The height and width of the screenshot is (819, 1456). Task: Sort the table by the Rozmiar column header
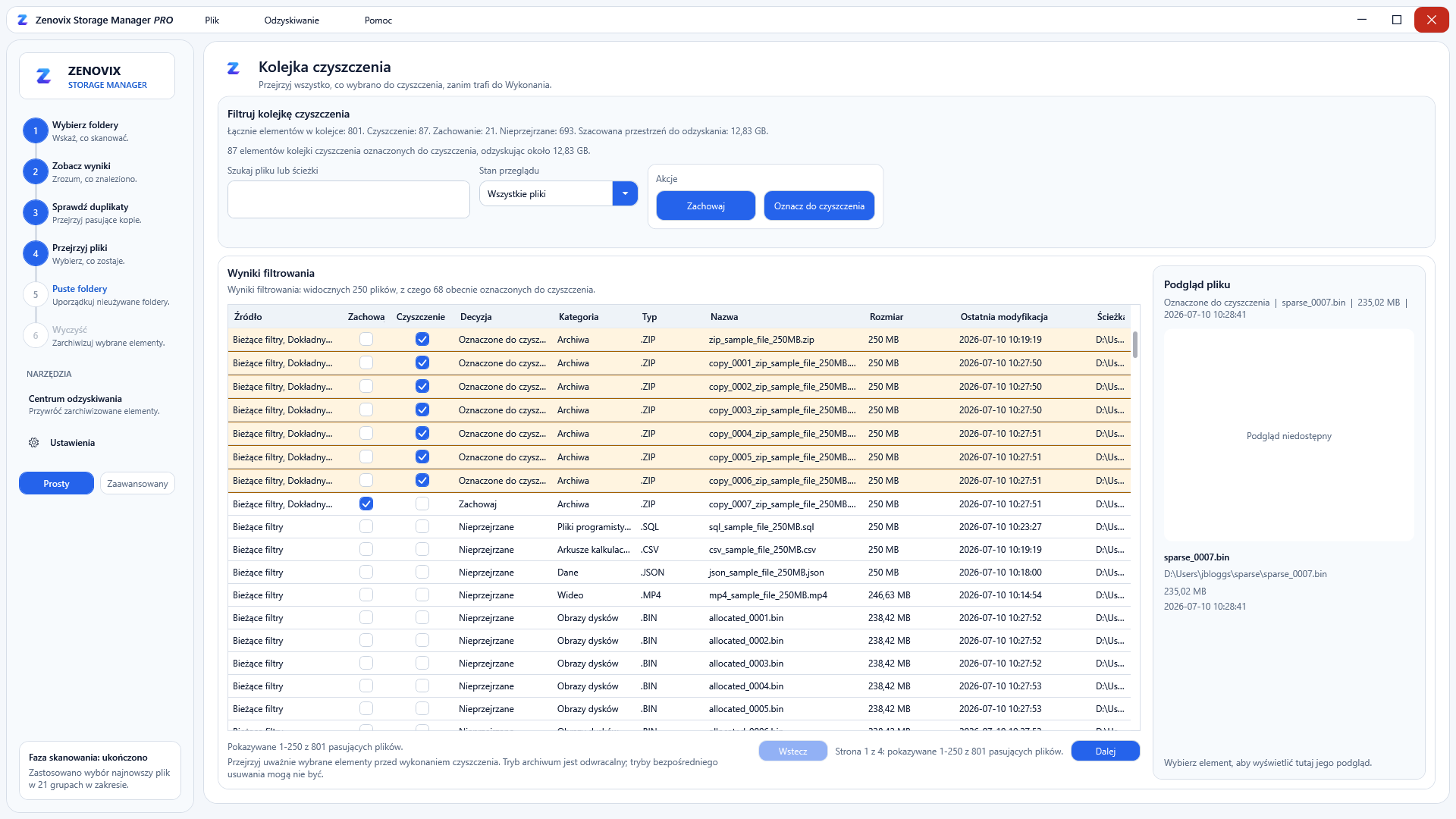(x=886, y=317)
